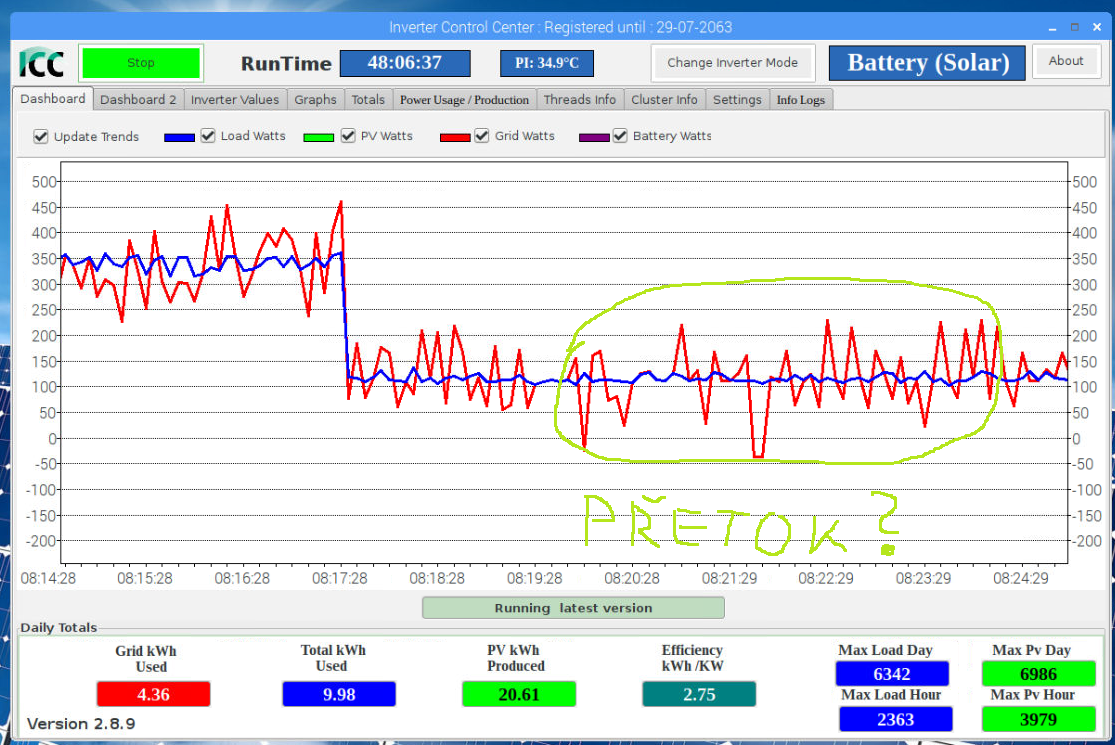Toggle the Update Trends checkbox
The width and height of the screenshot is (1115, 745).
click(41, 137)
